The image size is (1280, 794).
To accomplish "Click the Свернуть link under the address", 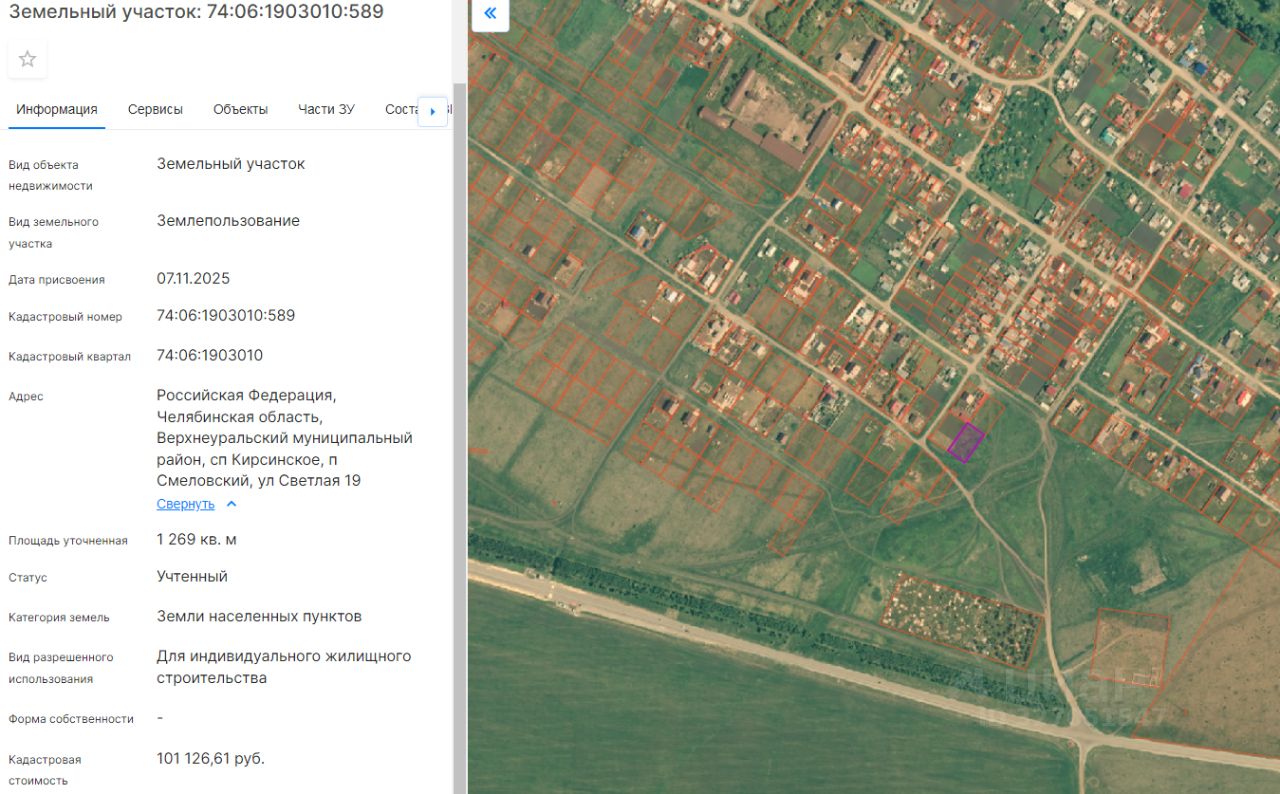I will [185, 504].
